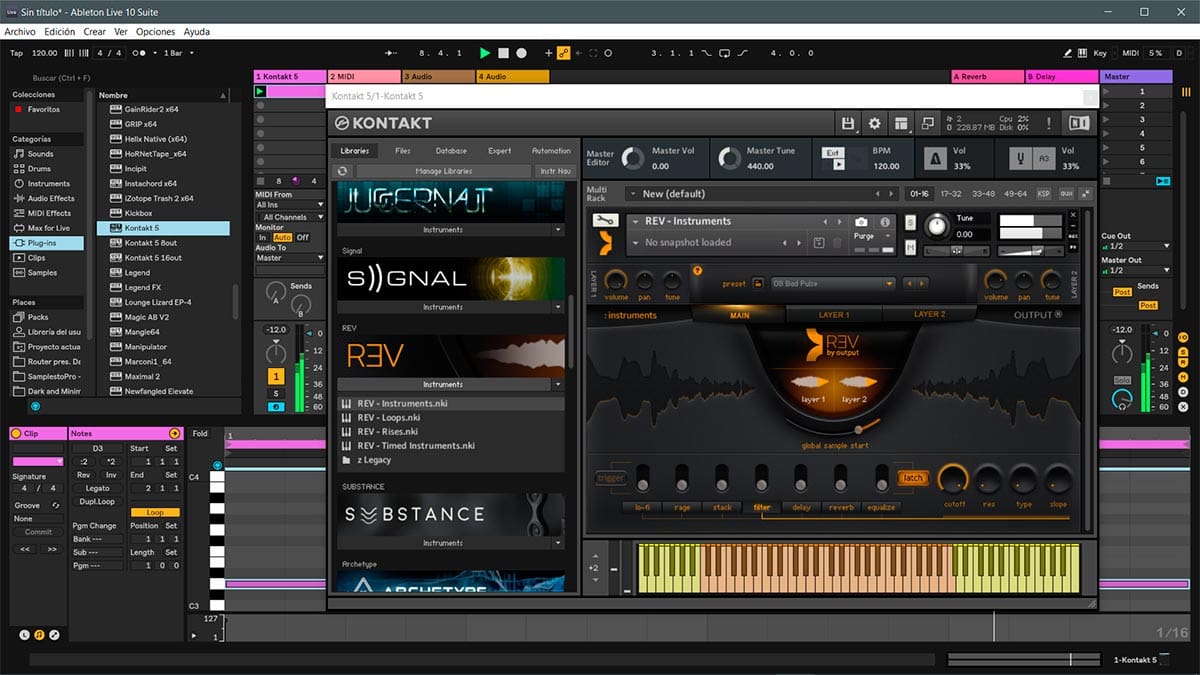Click the Ableton transport Stop button

(504, 53)
